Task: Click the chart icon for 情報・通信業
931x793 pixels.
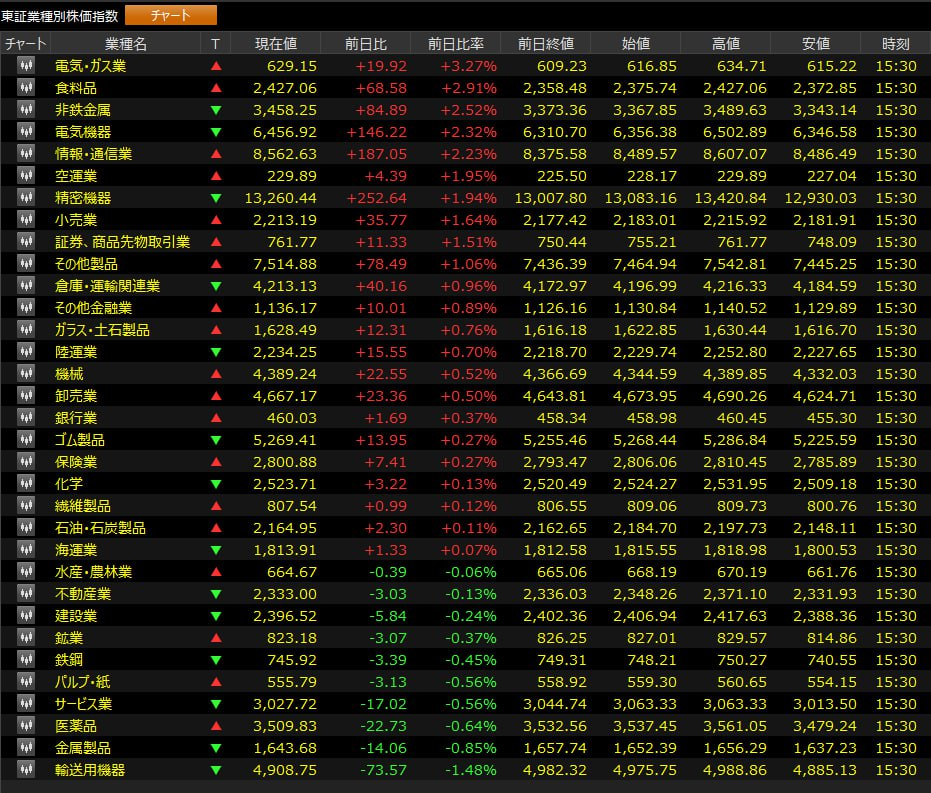Action: [25, 154]
